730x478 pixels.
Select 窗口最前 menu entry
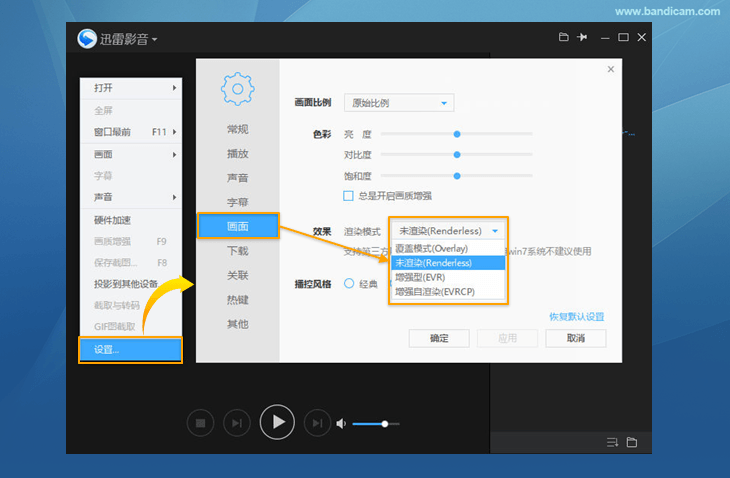(131, 132)
